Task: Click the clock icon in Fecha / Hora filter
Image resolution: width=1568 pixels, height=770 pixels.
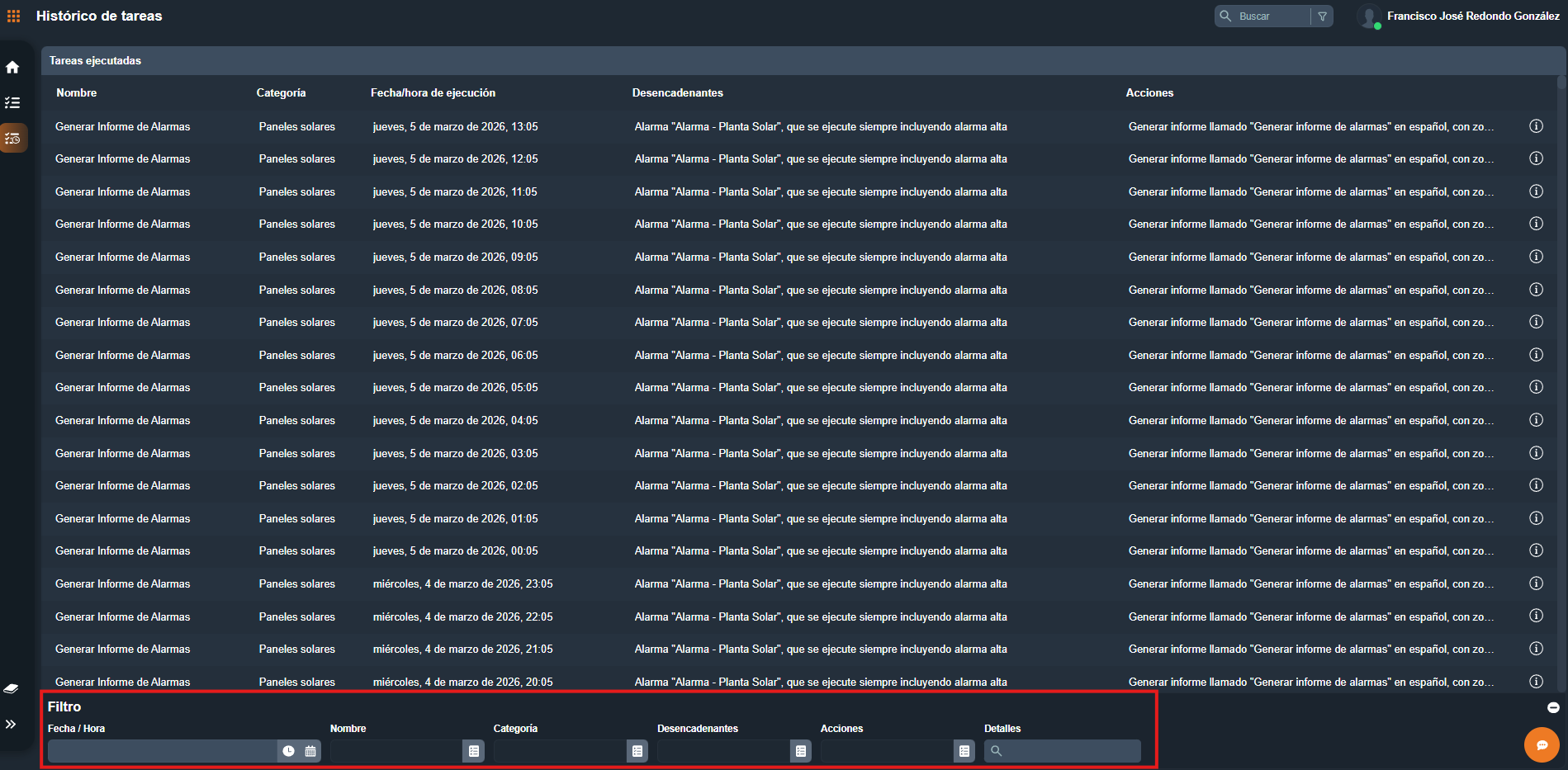Action: point(288,751)
